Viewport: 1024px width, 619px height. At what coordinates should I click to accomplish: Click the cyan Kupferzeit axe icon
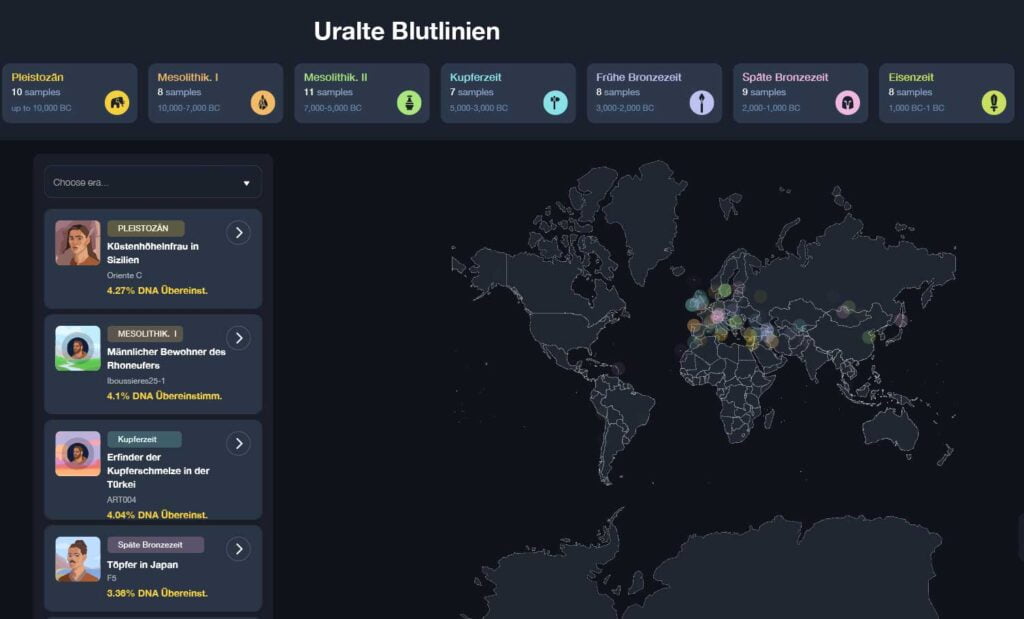(555, 102)
